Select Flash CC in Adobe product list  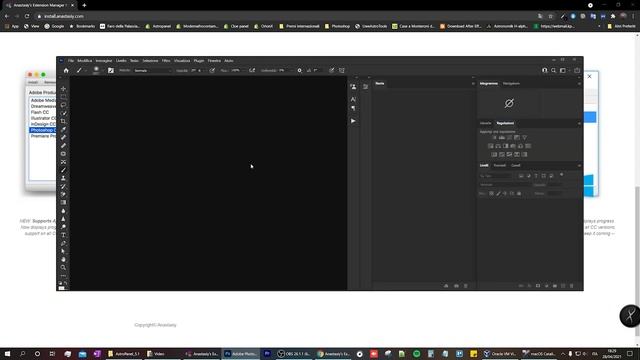coord(40,112)
